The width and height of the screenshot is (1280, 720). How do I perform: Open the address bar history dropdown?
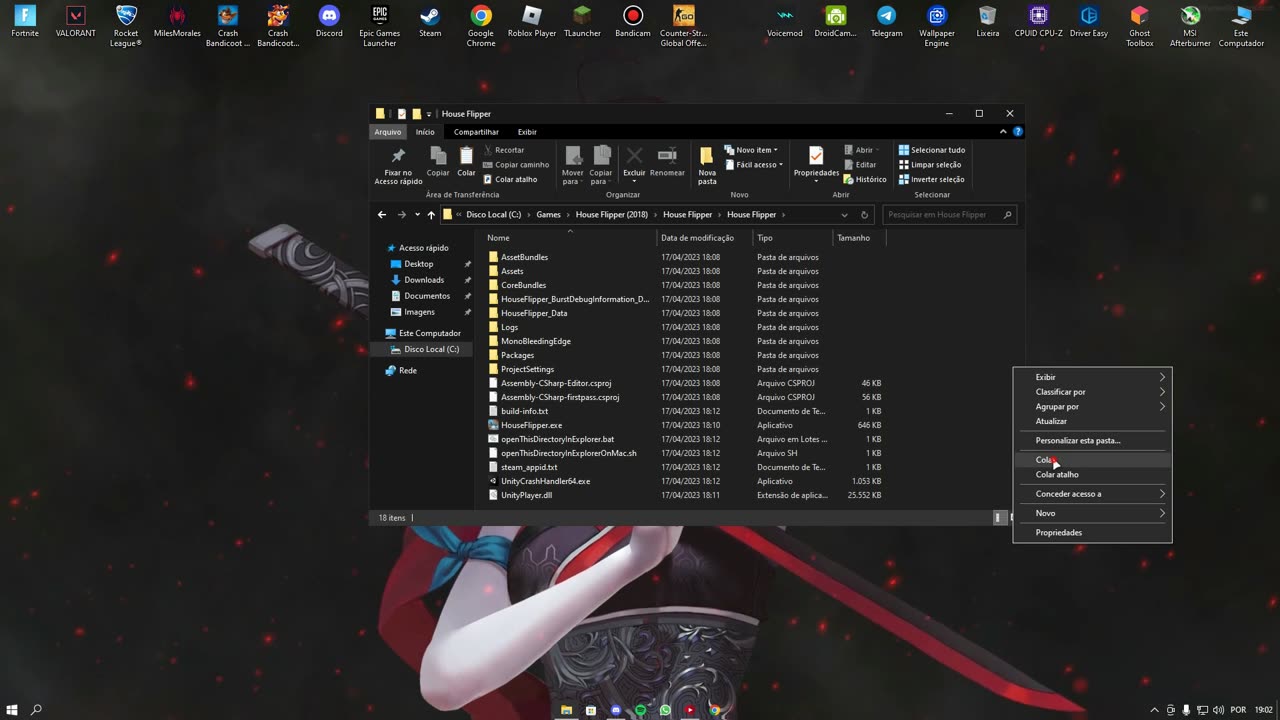tap(845, 215)
